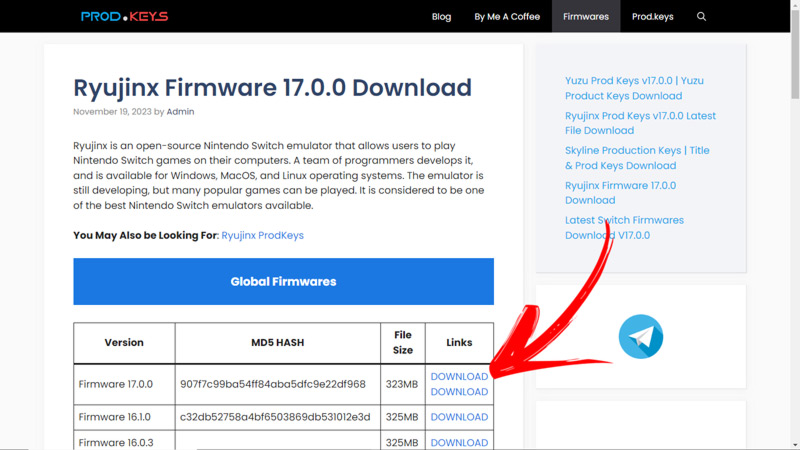
Task: Download Firmware 16.1.0
Action: [459, 417]
